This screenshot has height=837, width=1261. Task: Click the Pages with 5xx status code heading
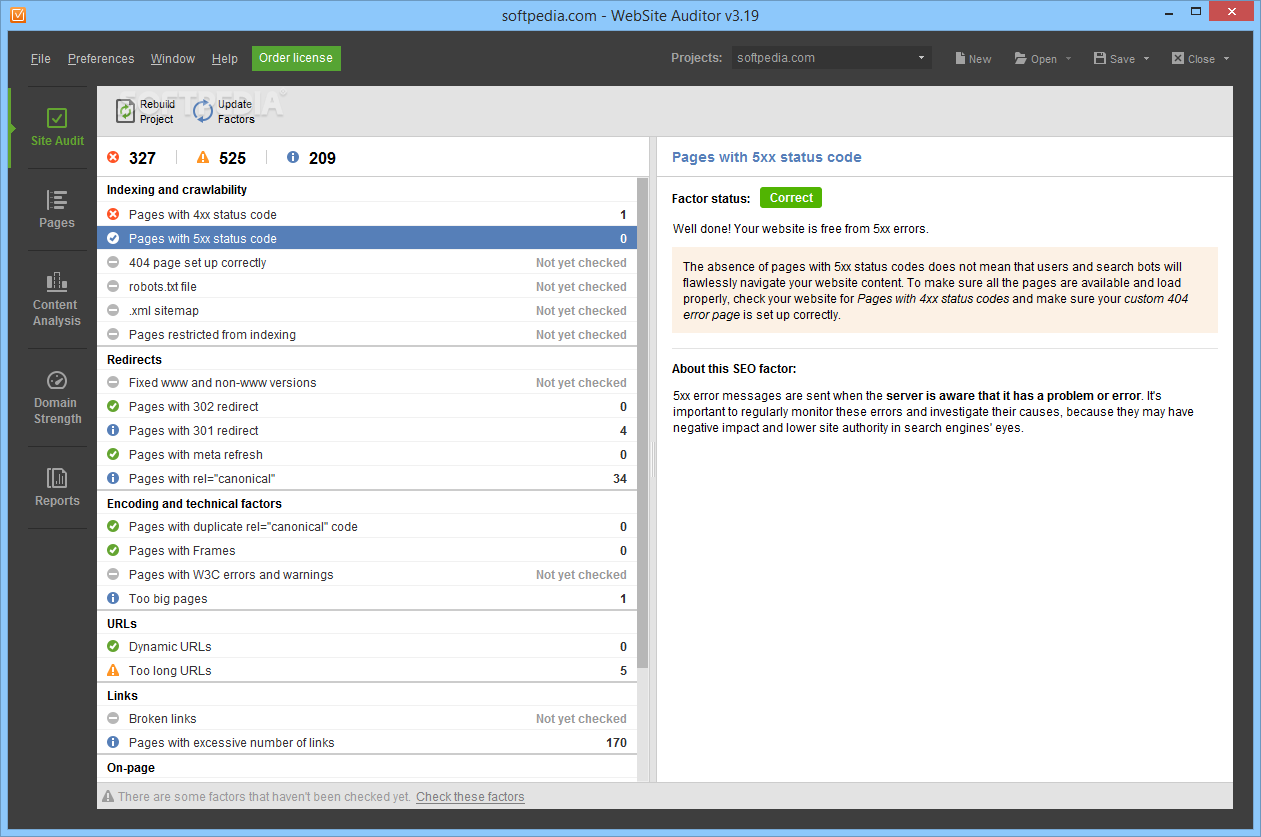point(766,157)
